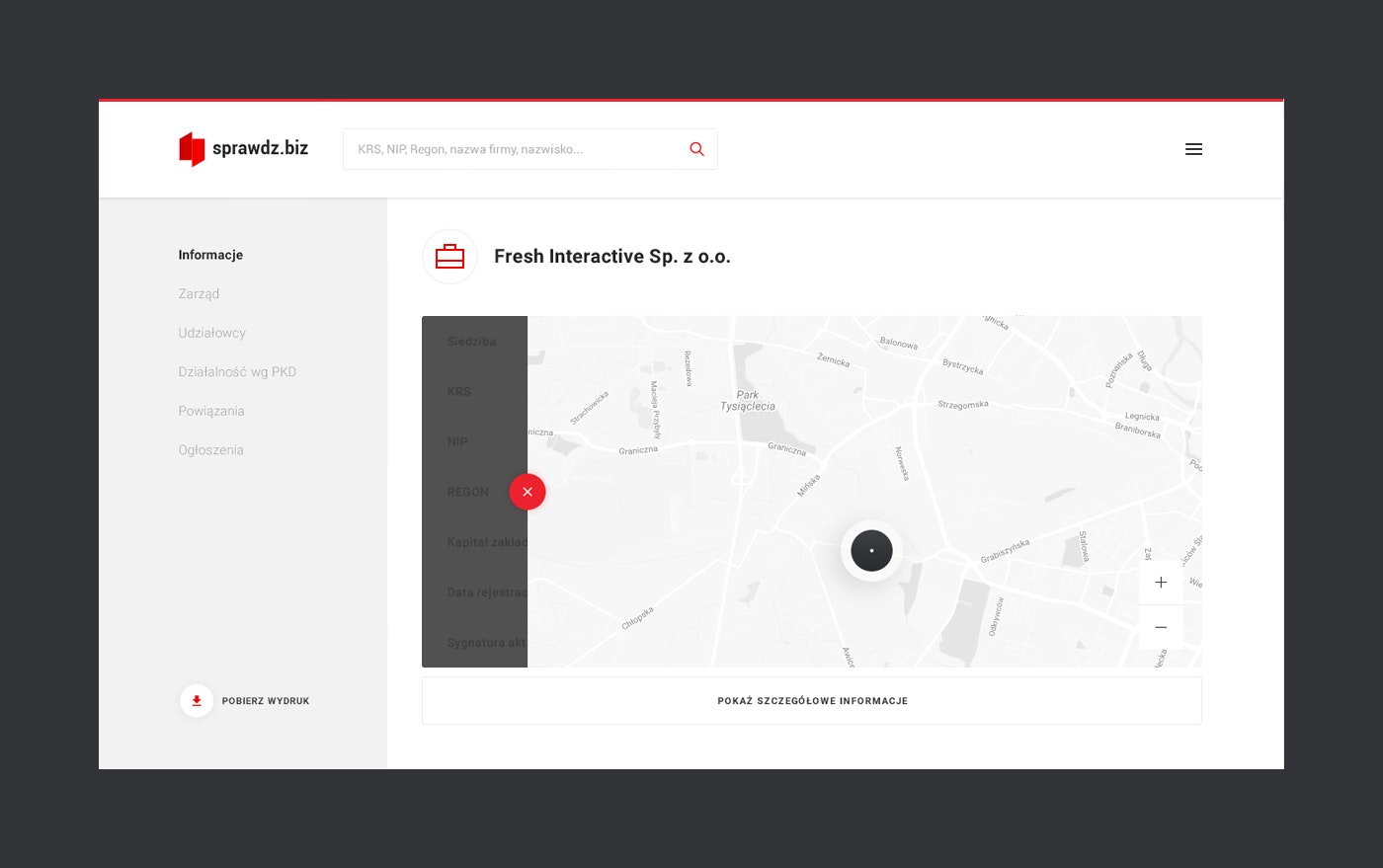This screenshot has height=868, width=1383.
Task: Click the Strzegomska street label on map
Action: (963, 404)
